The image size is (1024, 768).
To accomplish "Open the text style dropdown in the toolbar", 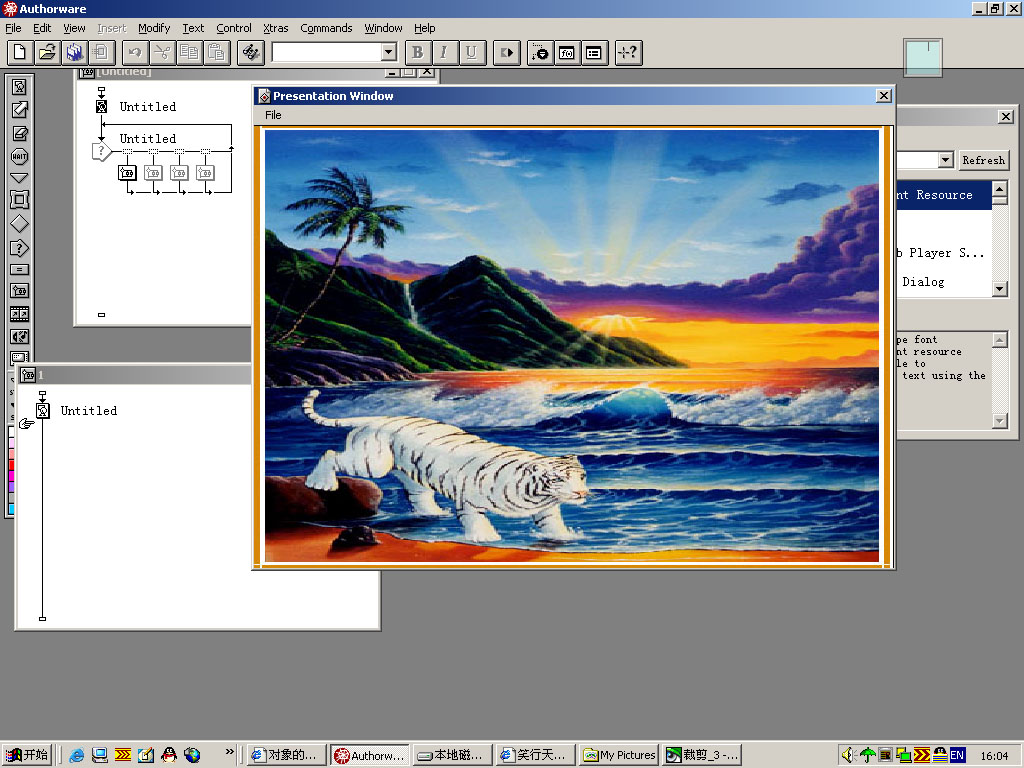I will click(x=389, y=52).
